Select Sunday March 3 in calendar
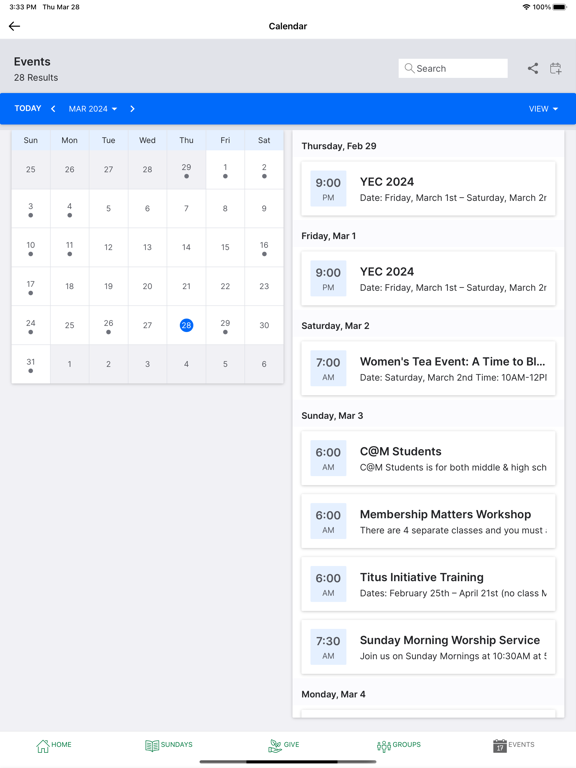 click(x=30, y=208)
